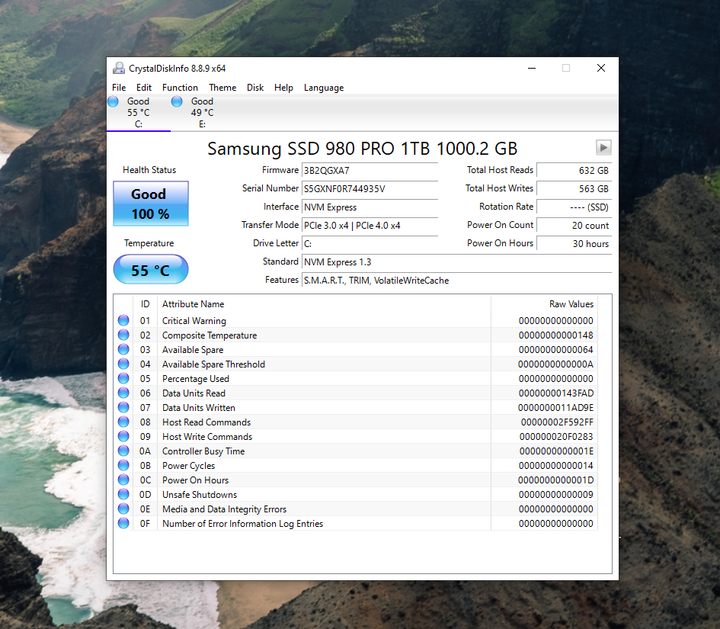Close the CrystalDiskInfo window
720x629 pixels.
click(601, 68)
